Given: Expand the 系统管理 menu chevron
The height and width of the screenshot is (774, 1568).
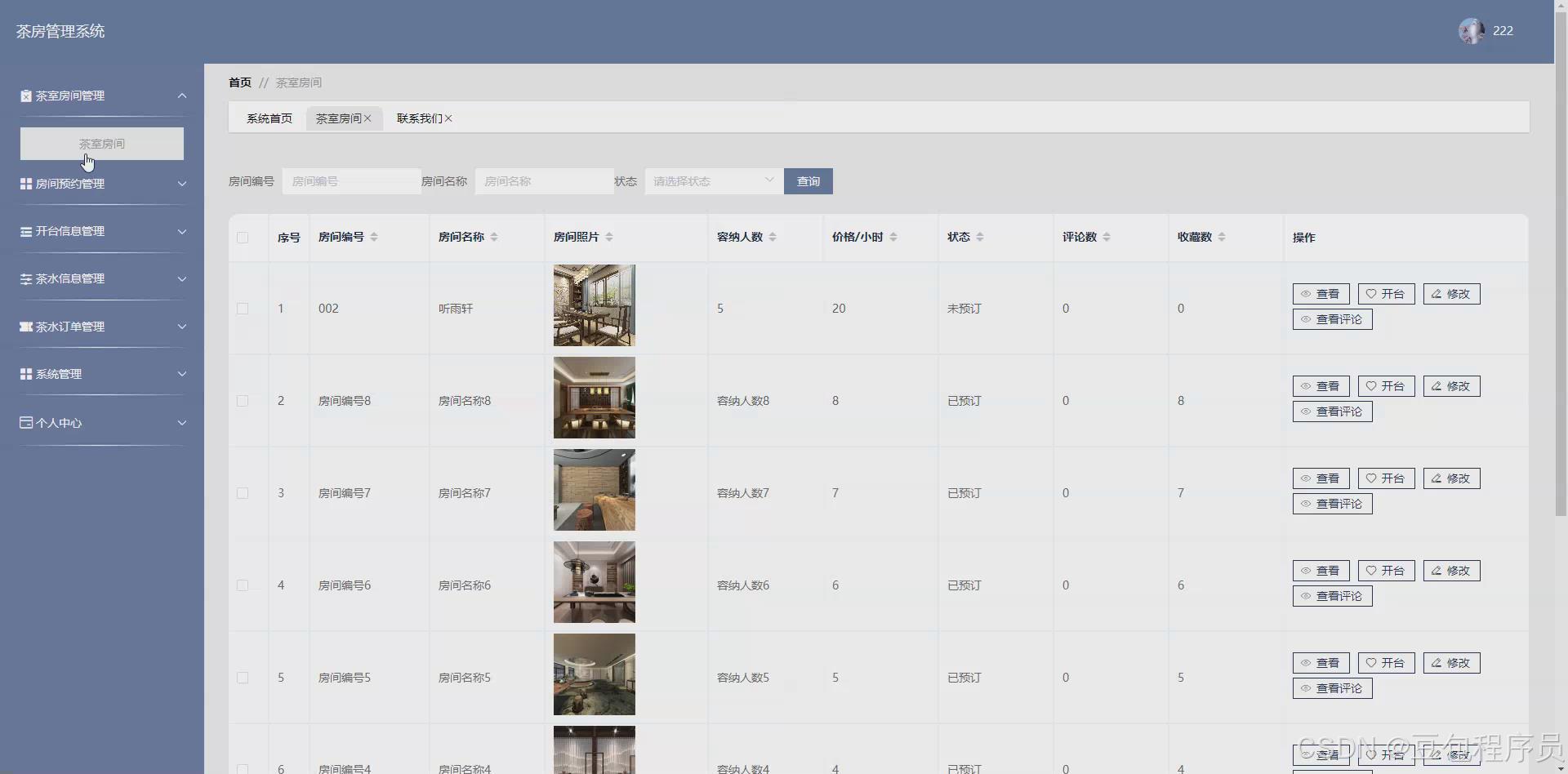Looking at the screenshot, I should click(x=182, y=374).
